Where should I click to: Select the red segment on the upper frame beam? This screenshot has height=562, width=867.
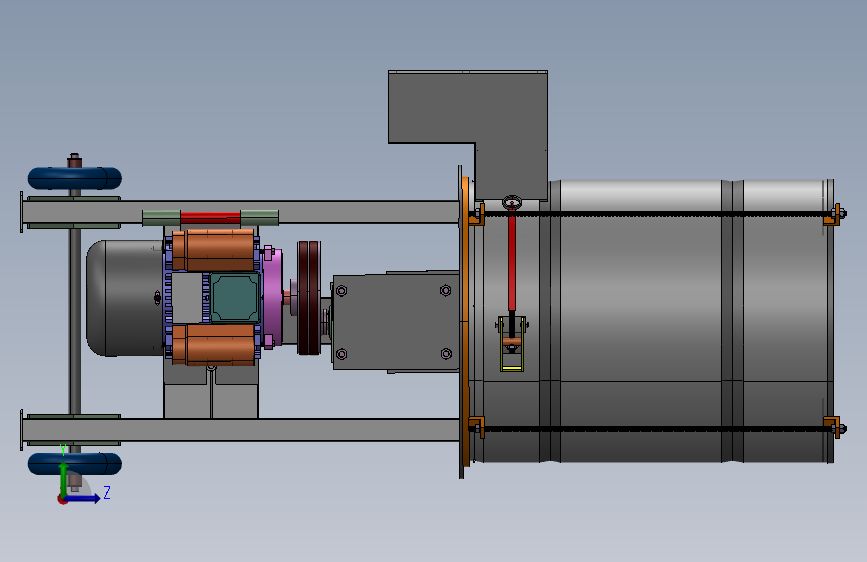tap(211, 217)
